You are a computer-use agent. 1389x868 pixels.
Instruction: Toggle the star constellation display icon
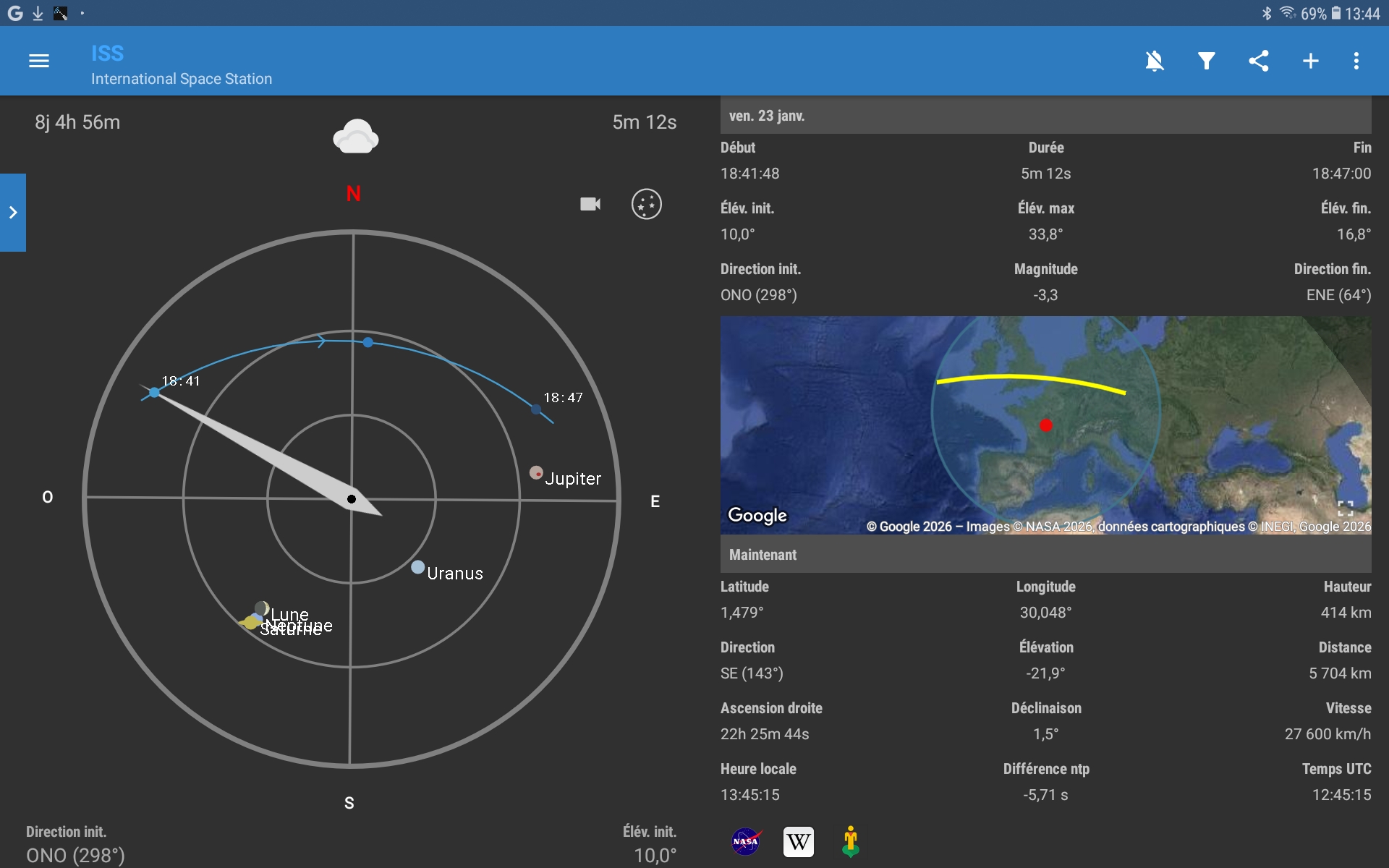point(646,204)
